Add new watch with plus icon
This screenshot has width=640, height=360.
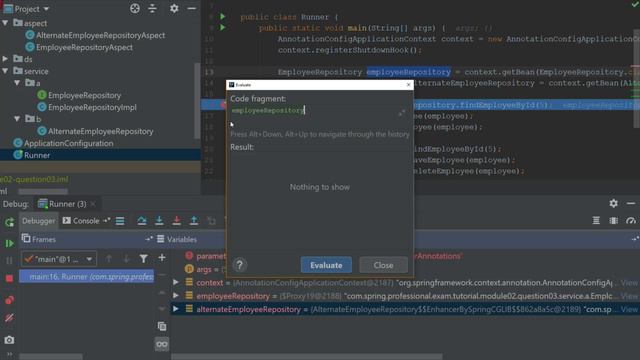[x=162, y=258]
